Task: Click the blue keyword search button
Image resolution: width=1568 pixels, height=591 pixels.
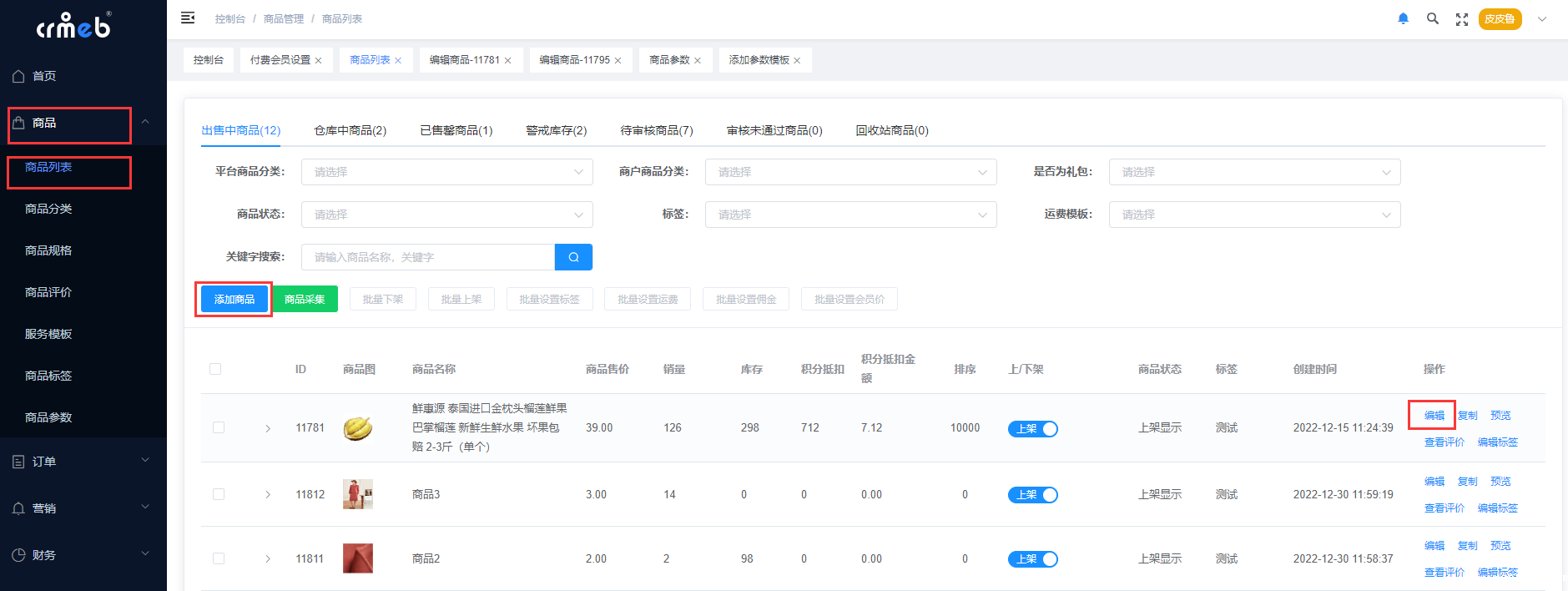Action: [573, 257]
